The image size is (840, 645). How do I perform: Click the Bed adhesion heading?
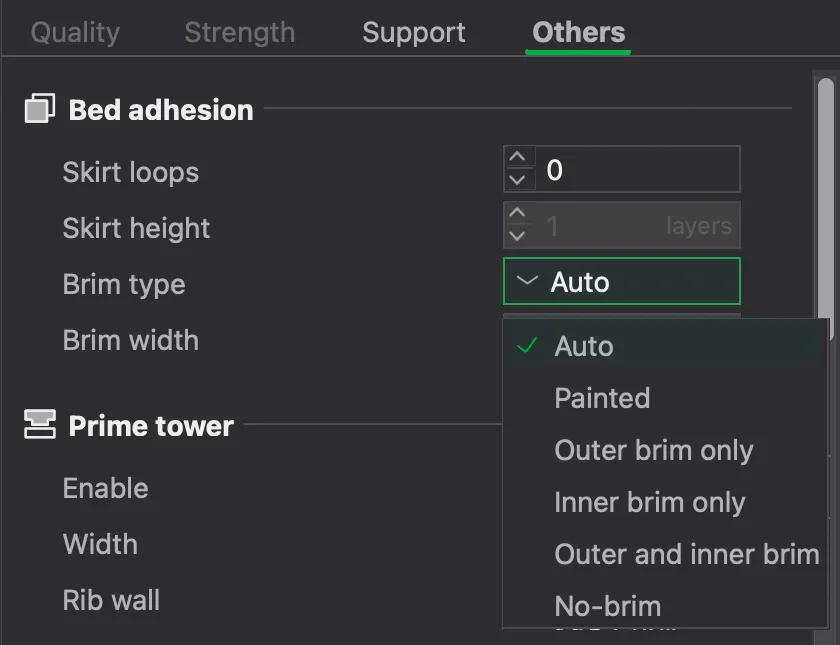tap(161, 110)
